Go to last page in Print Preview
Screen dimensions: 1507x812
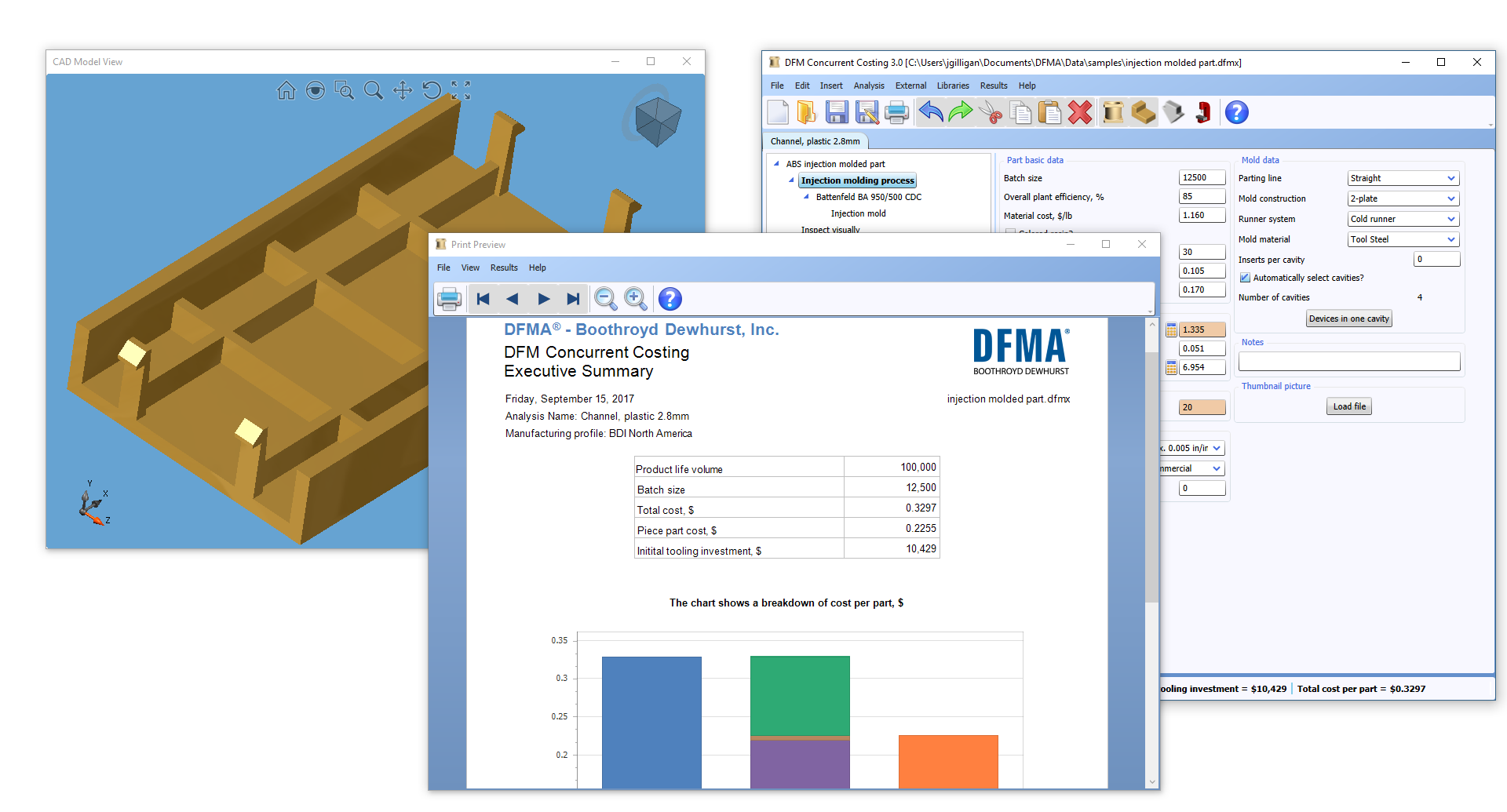coord(573,299)
